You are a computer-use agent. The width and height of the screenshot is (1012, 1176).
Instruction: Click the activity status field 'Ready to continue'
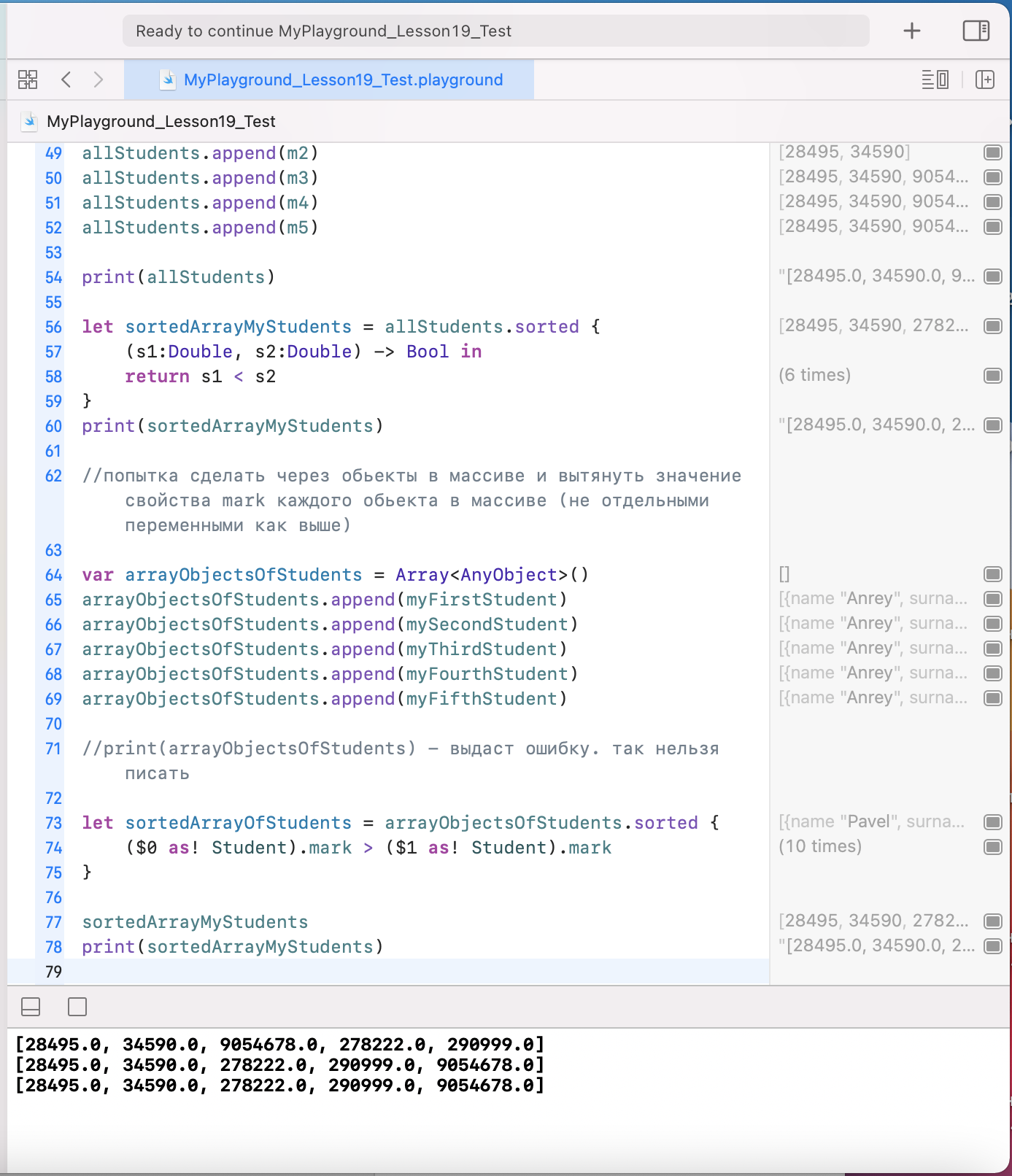click(x=496, y=31)
